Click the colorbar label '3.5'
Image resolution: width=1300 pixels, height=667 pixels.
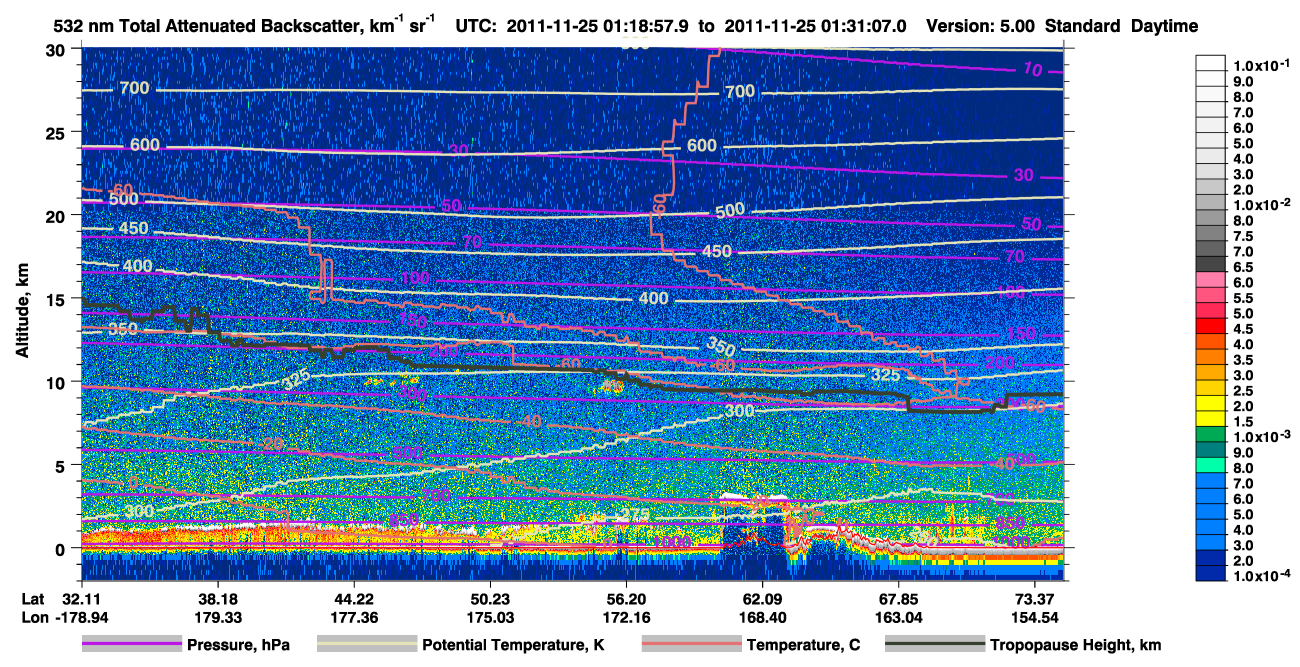click(1241, 359)
